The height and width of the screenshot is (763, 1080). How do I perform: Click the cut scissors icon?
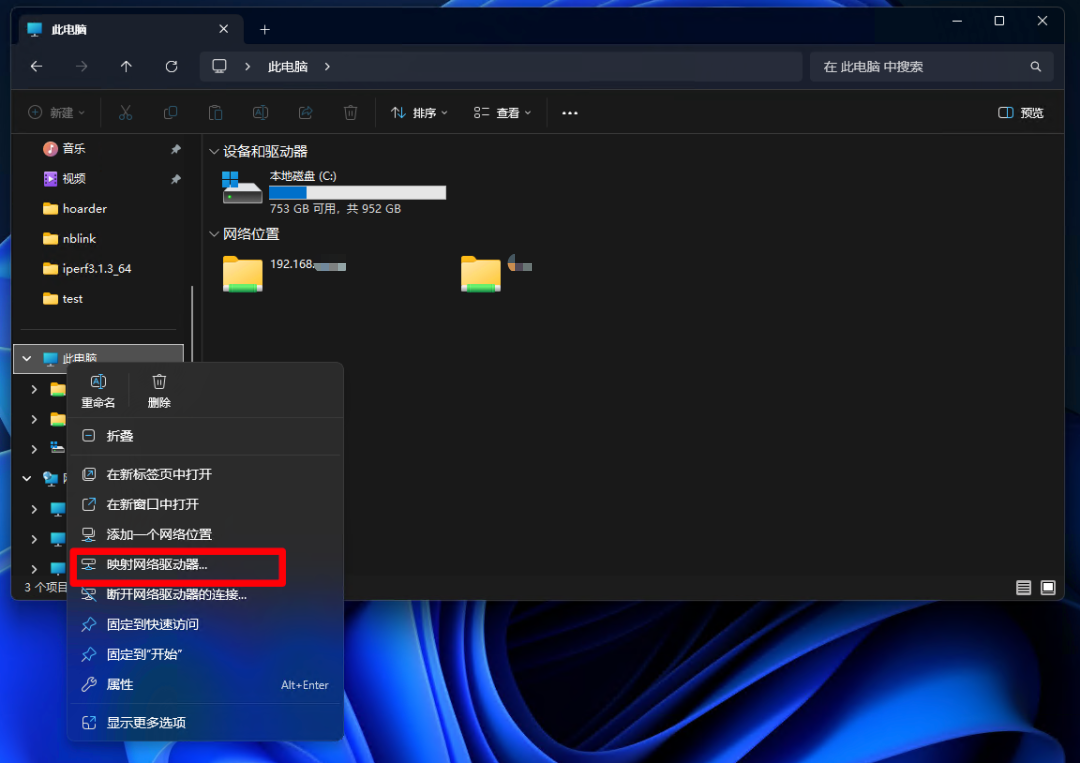(125, 112)
